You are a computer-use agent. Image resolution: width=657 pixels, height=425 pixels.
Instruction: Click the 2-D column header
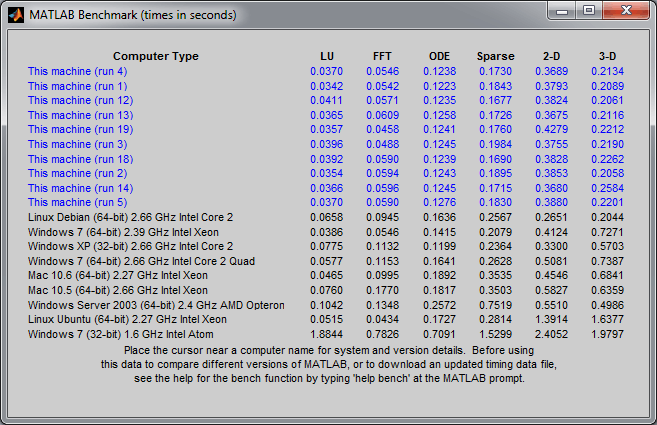(x=551, y=56)
